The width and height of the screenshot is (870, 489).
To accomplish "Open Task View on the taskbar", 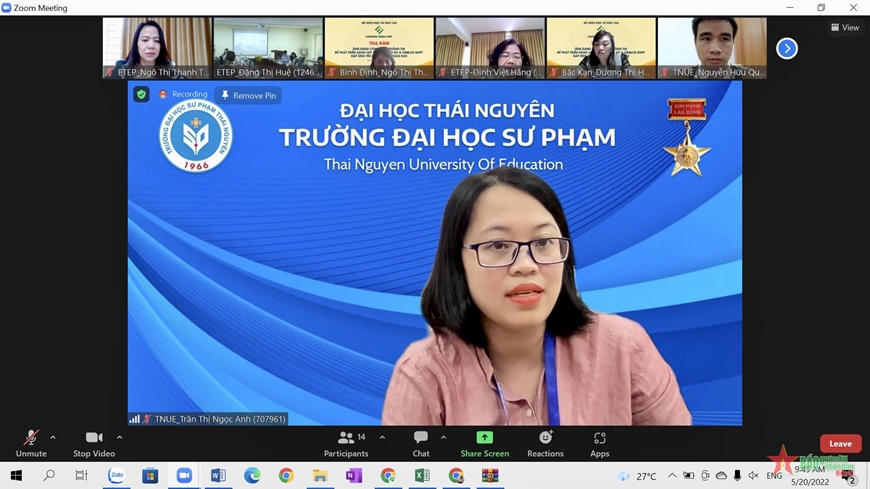I will point(82,476).
